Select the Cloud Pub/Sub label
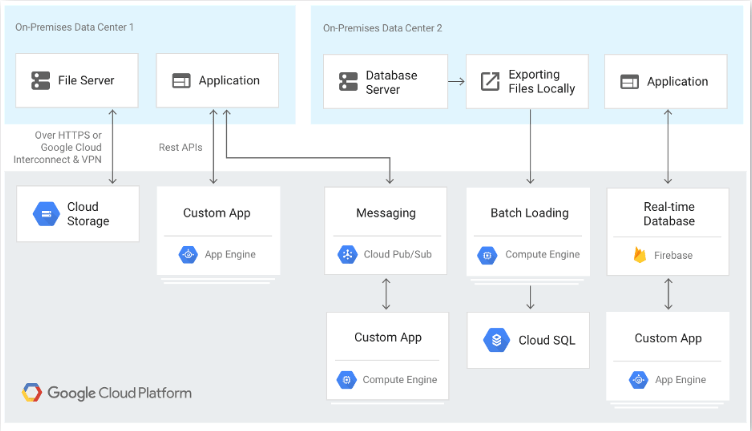752x431 pixels. (398, 255)
